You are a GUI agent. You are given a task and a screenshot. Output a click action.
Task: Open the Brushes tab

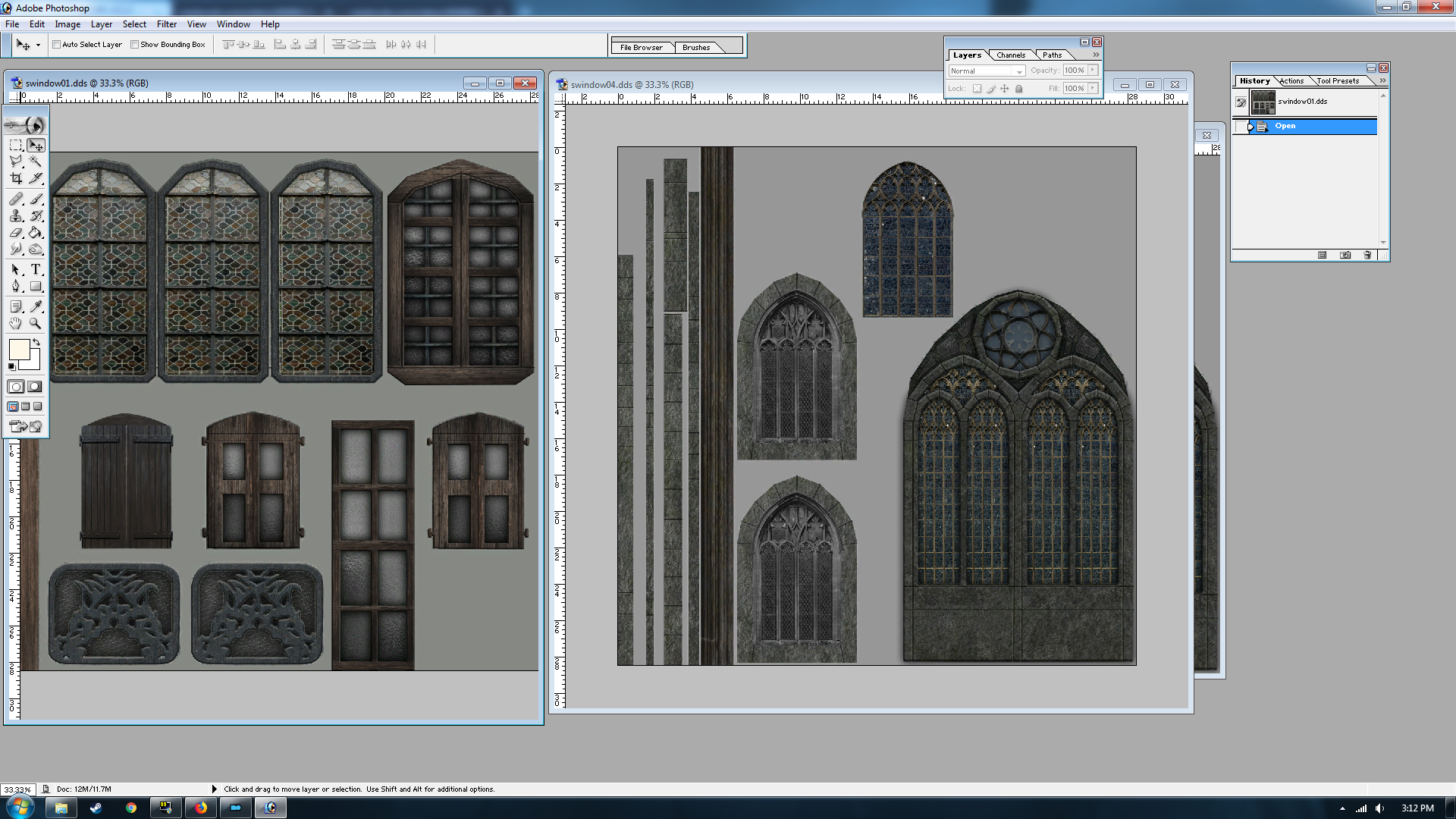click(x=696, y=47)
